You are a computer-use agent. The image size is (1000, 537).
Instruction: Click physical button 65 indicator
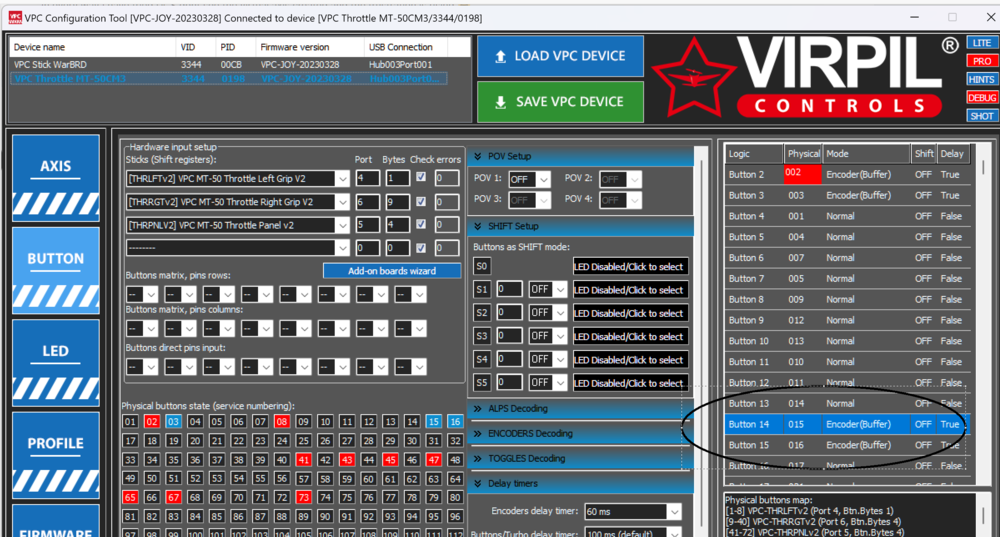click(129, 497)
